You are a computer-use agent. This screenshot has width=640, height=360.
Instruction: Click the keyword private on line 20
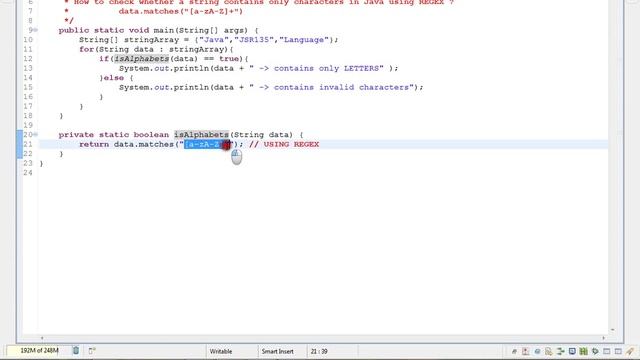pos(76,135)
